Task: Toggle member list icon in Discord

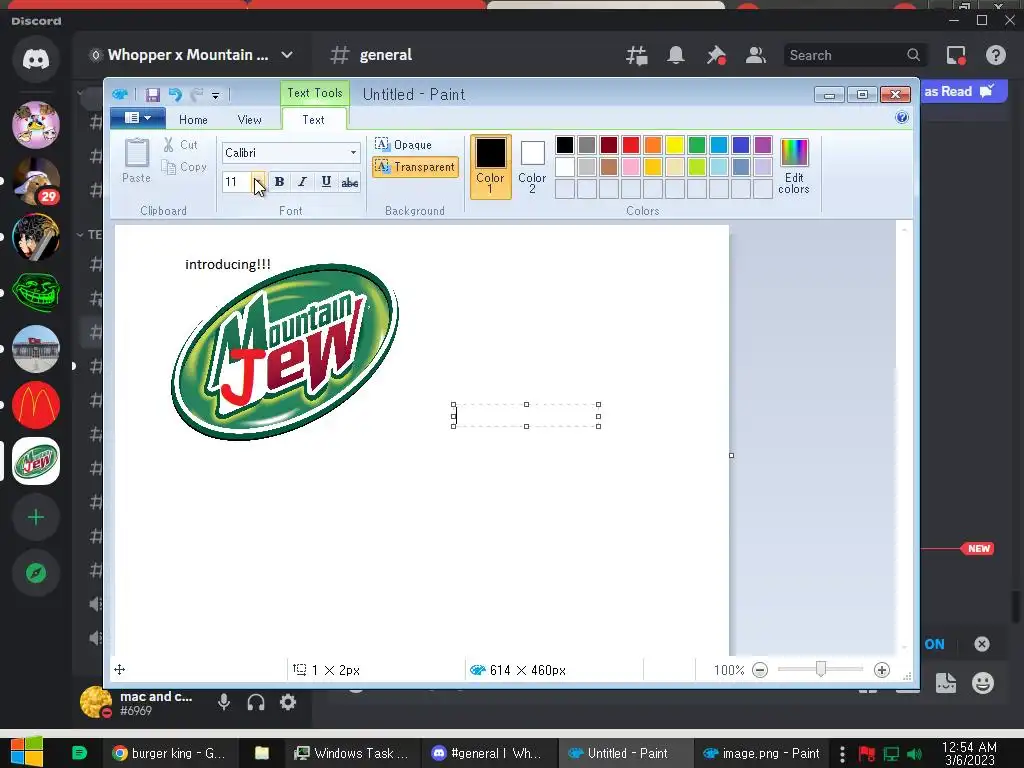Action: click(x=756, y=56)
